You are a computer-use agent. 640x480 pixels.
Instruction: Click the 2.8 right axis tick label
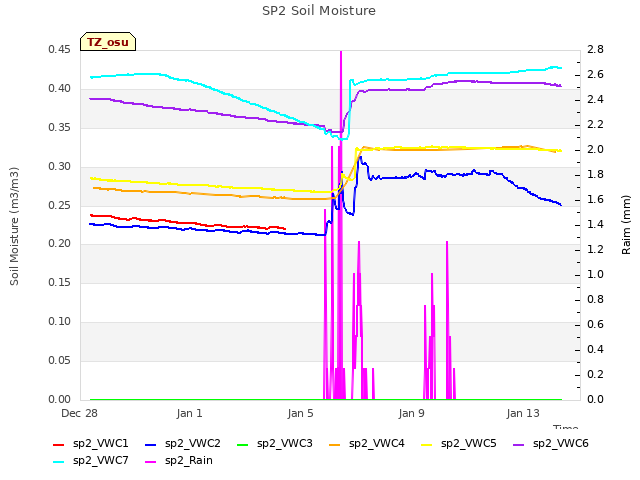pyautogui.click(x=595, y=49)
